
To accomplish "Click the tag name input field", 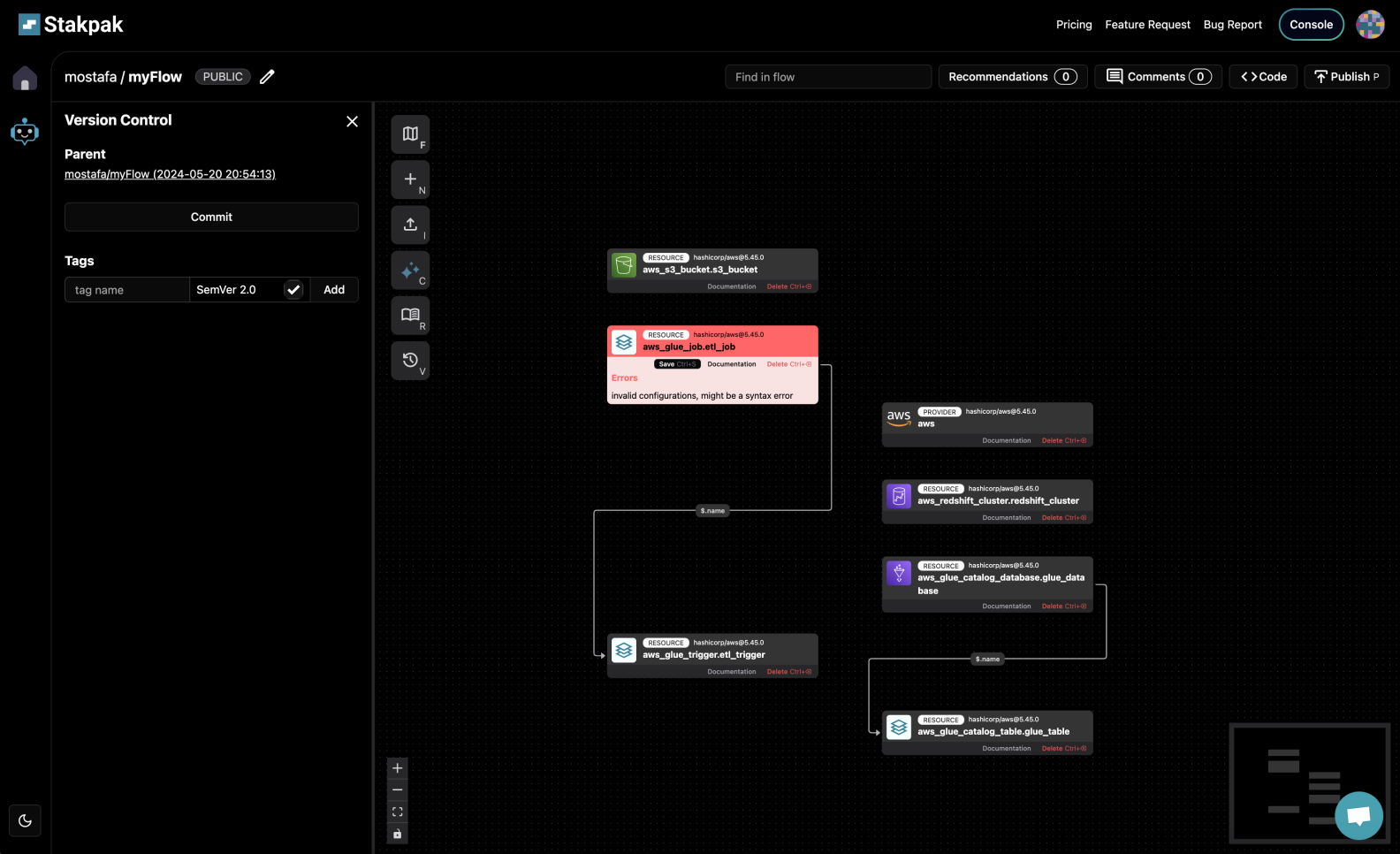I will click(x=126, y=290).
